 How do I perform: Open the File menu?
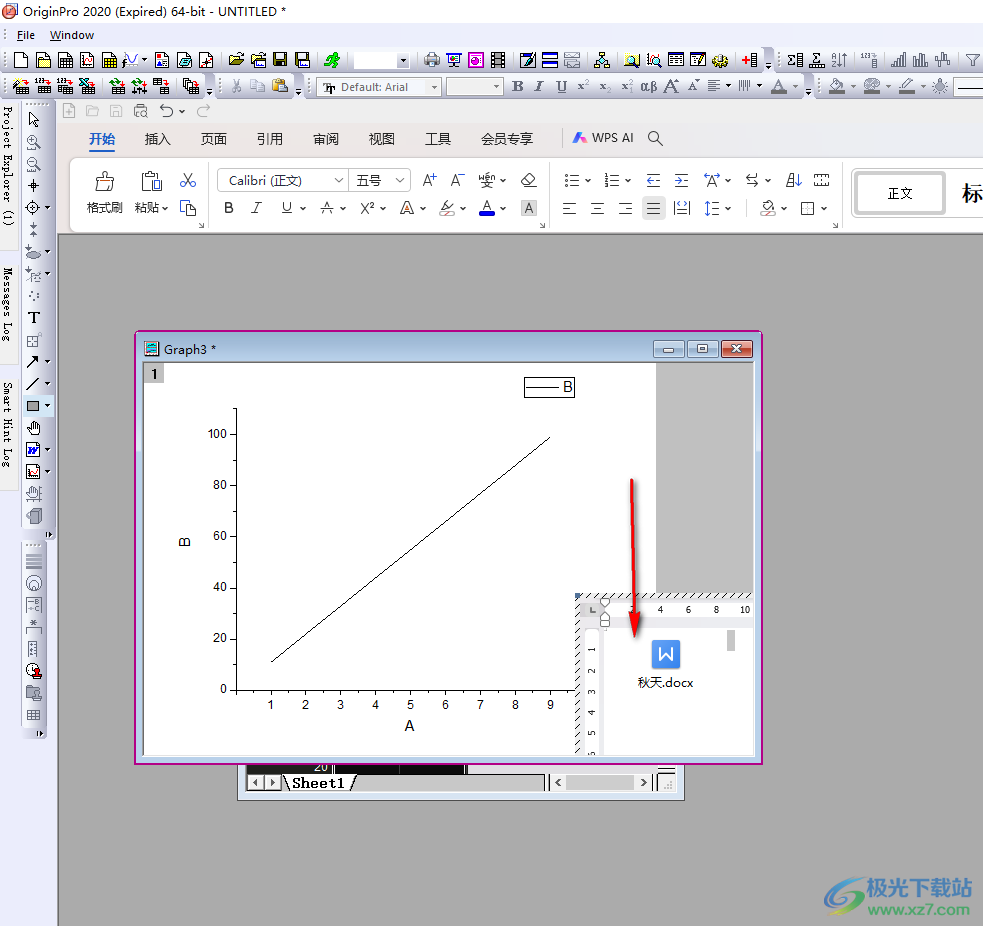tap(26, 35)
